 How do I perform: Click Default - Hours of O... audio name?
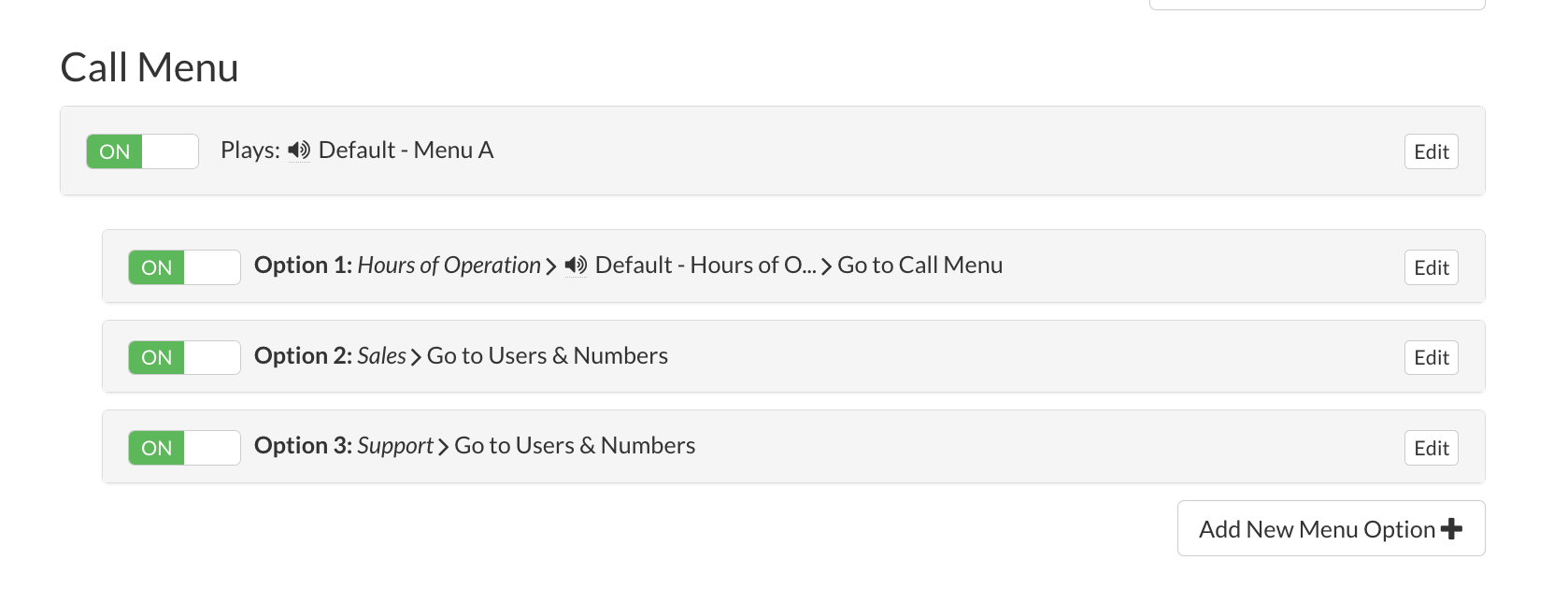click(706, 266)
